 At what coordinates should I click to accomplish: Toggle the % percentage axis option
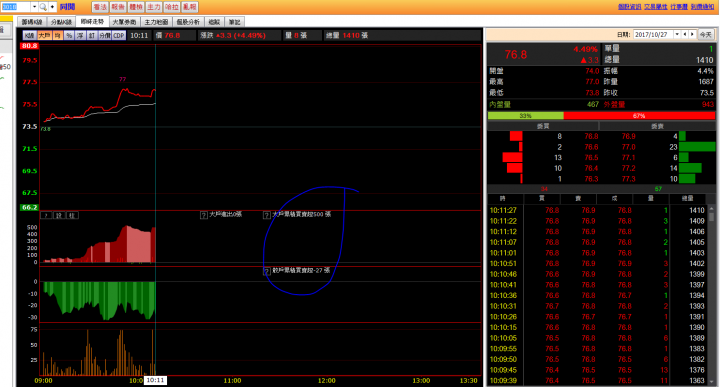[69, 35]
